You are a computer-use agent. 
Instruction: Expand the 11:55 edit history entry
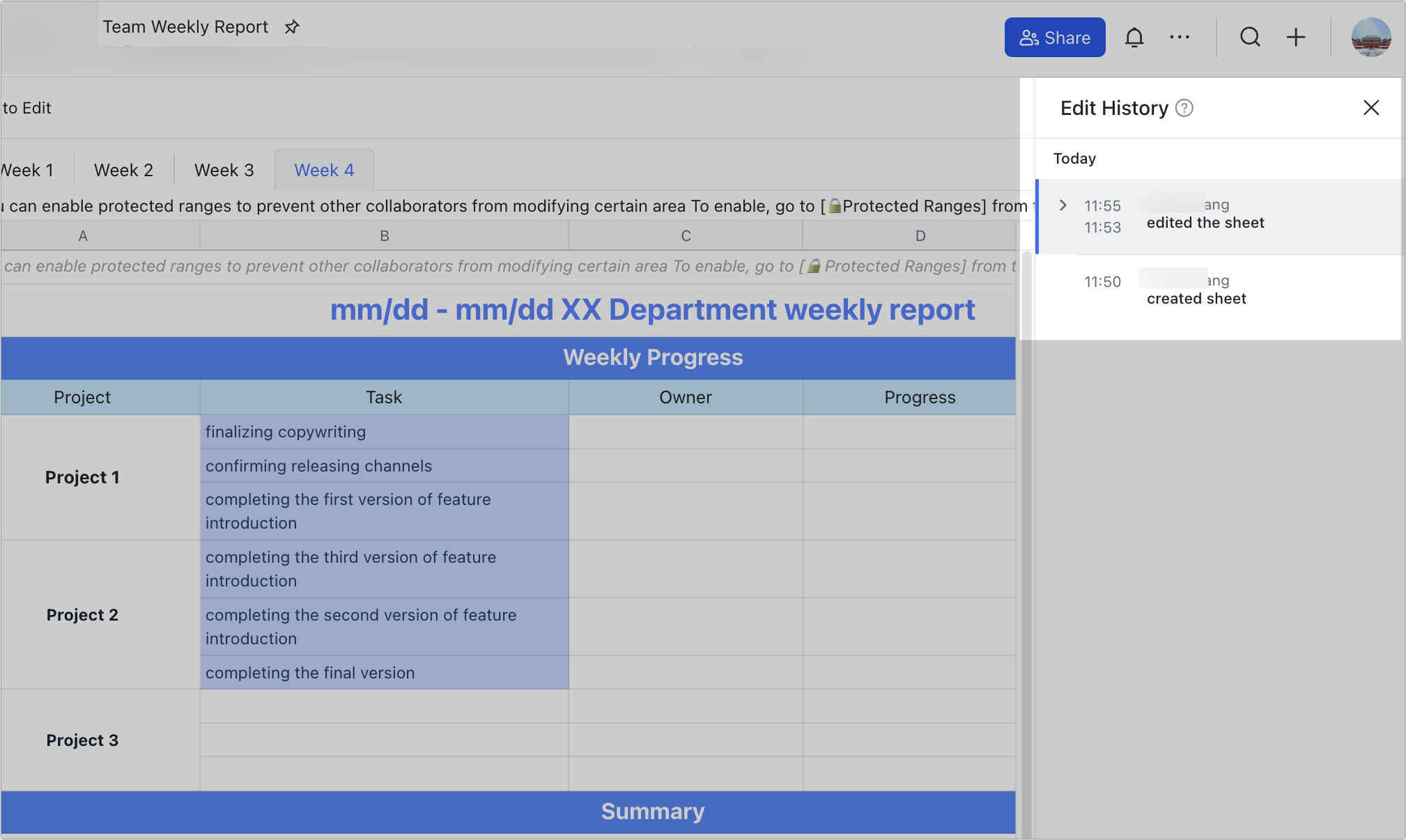coord(1063,205)
